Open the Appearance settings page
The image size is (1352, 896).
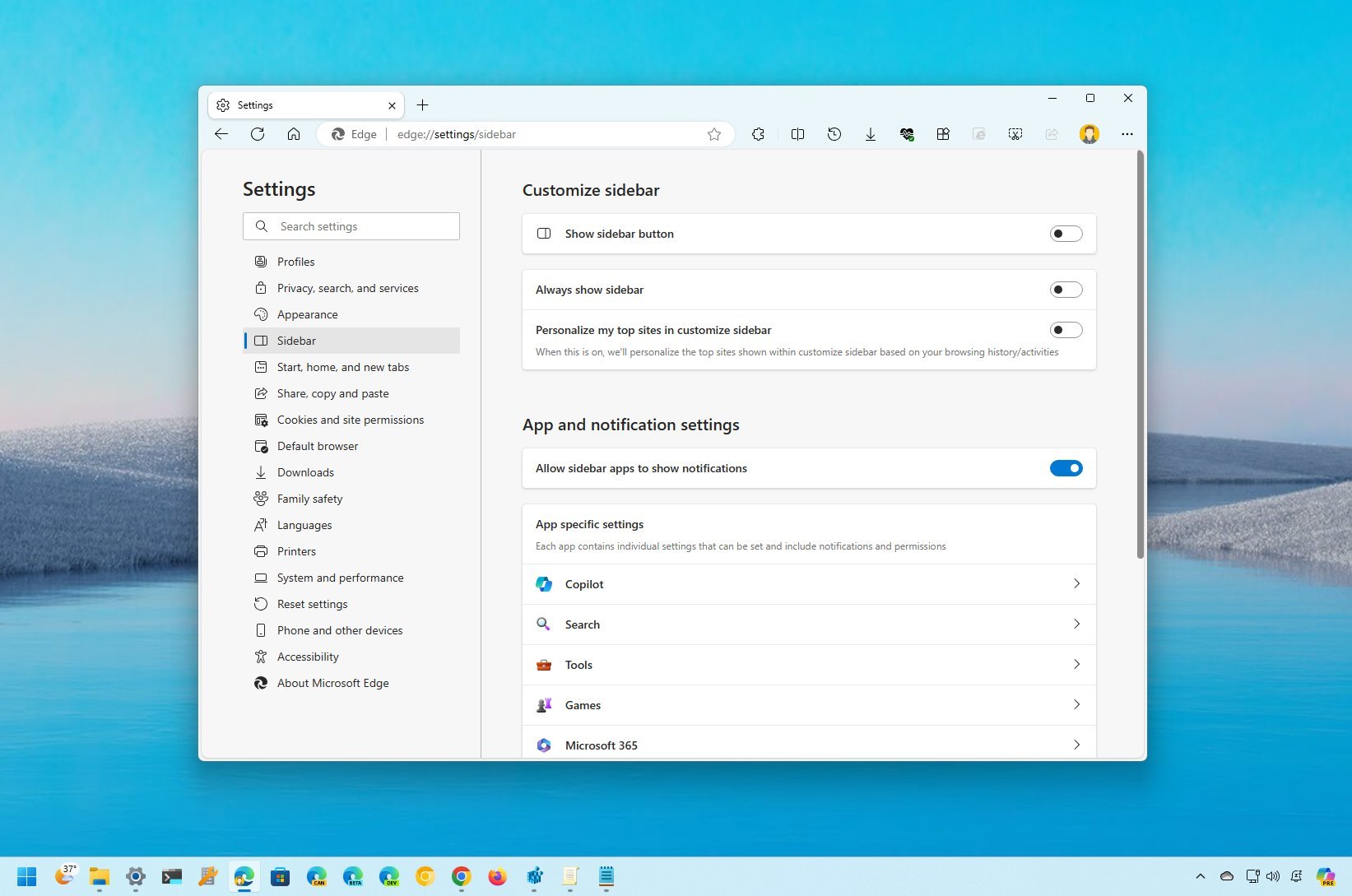tap(306, 314)
